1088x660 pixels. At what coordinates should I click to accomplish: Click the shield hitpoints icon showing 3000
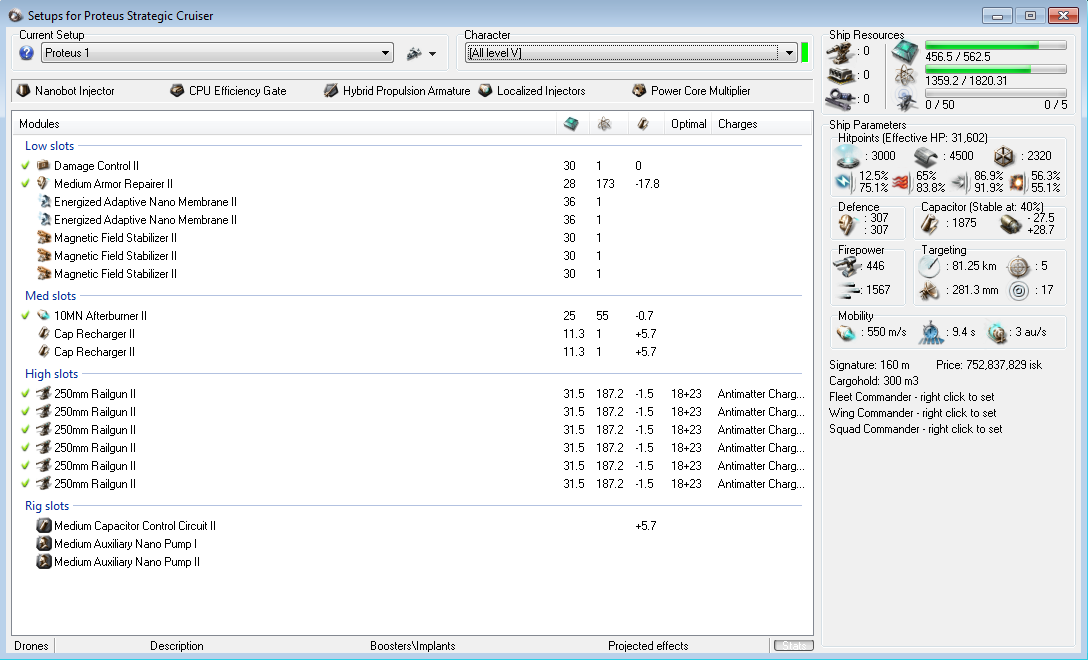[848, 156]
